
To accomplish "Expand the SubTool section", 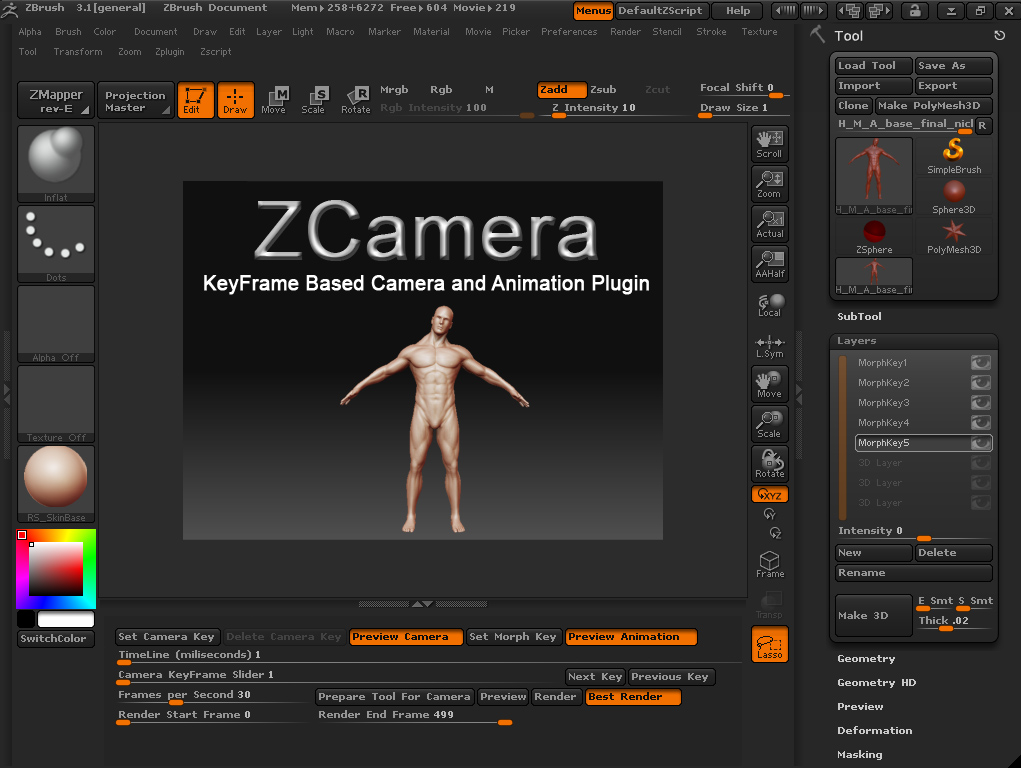I will click(x=859, y=317).
